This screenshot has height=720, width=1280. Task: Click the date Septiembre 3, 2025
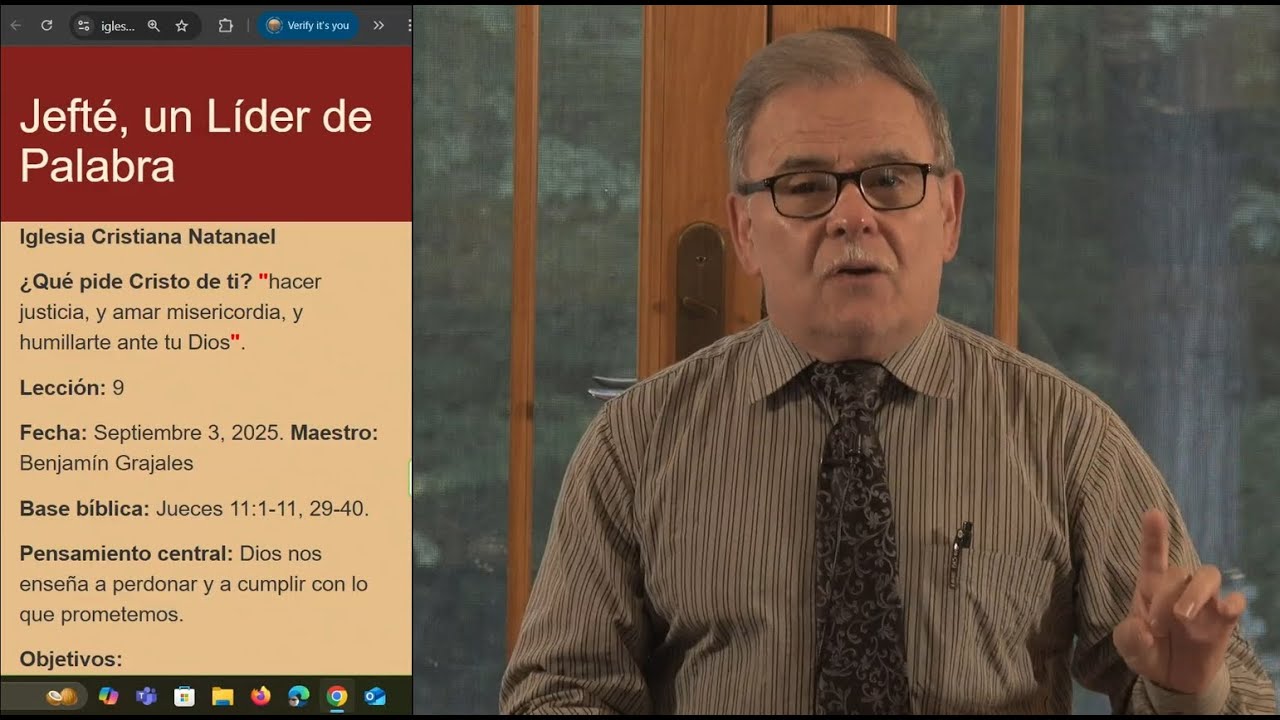point(189,433)
